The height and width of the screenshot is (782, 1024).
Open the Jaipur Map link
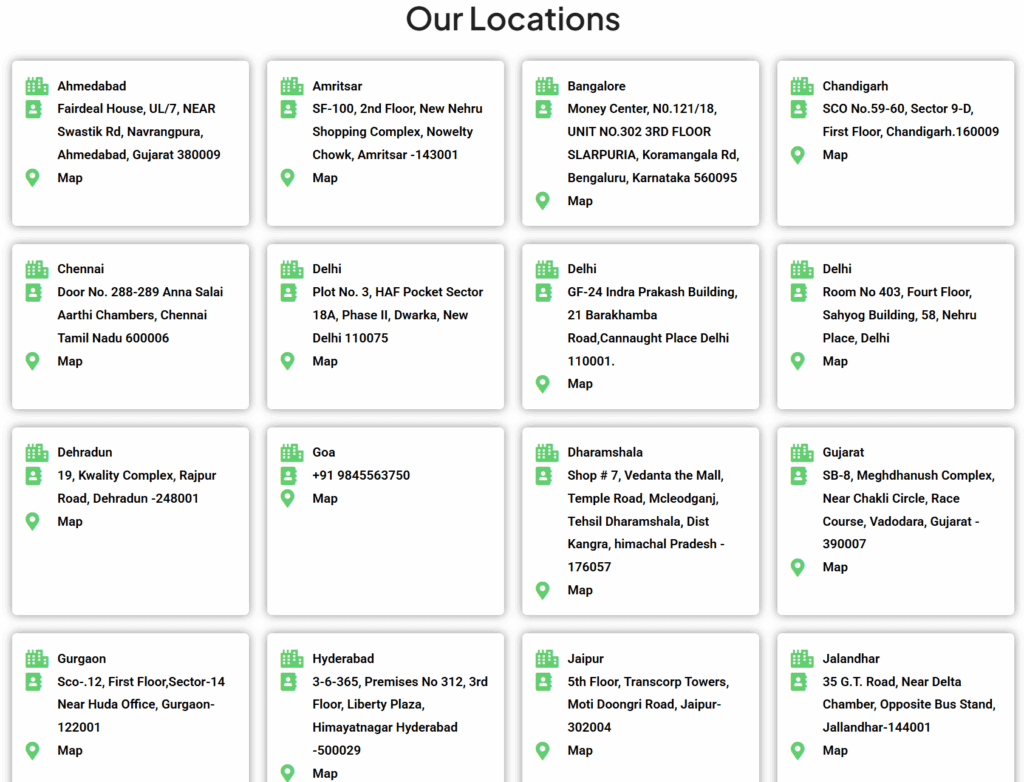click(x=580, y=750)
